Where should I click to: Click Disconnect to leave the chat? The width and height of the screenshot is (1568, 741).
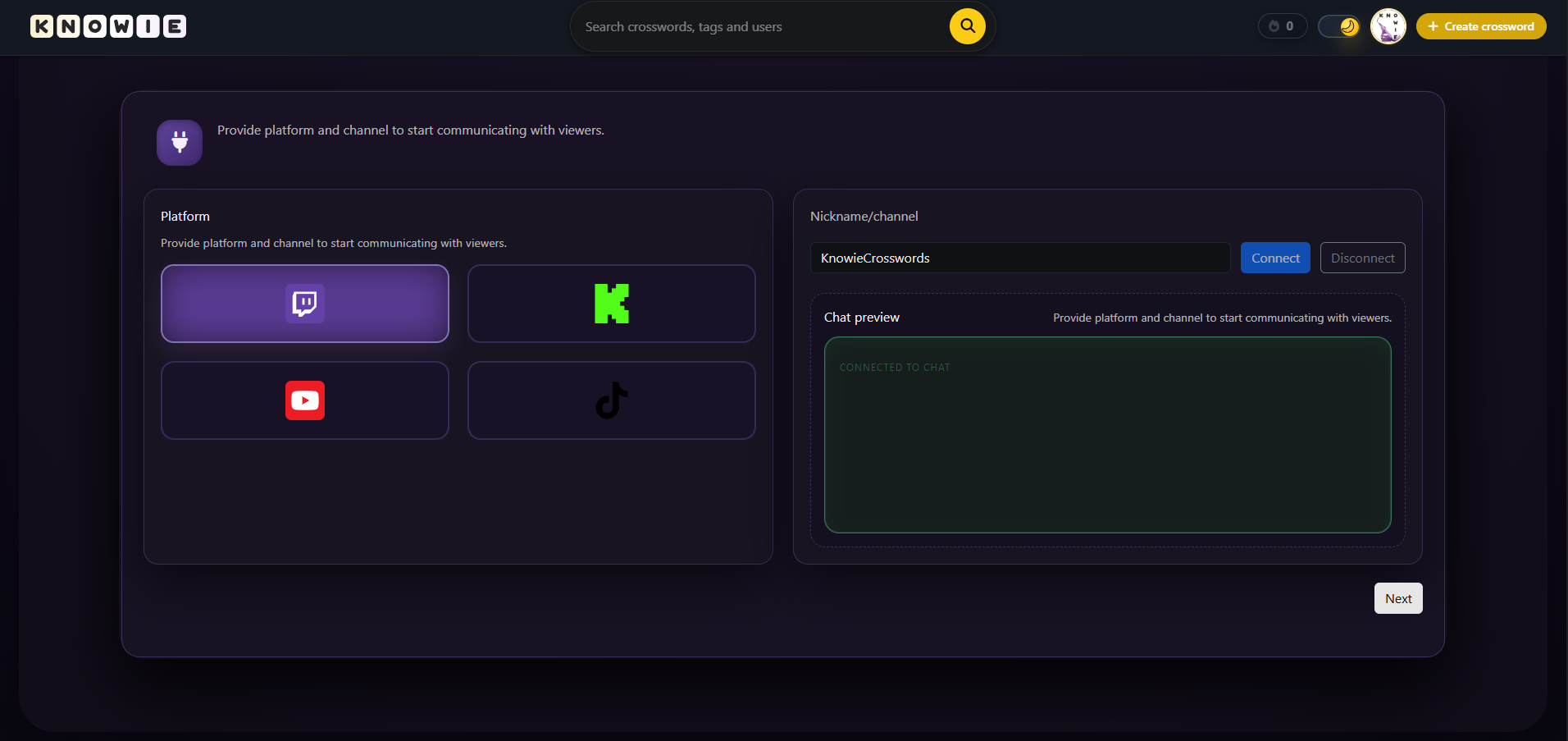(1362, 257)
